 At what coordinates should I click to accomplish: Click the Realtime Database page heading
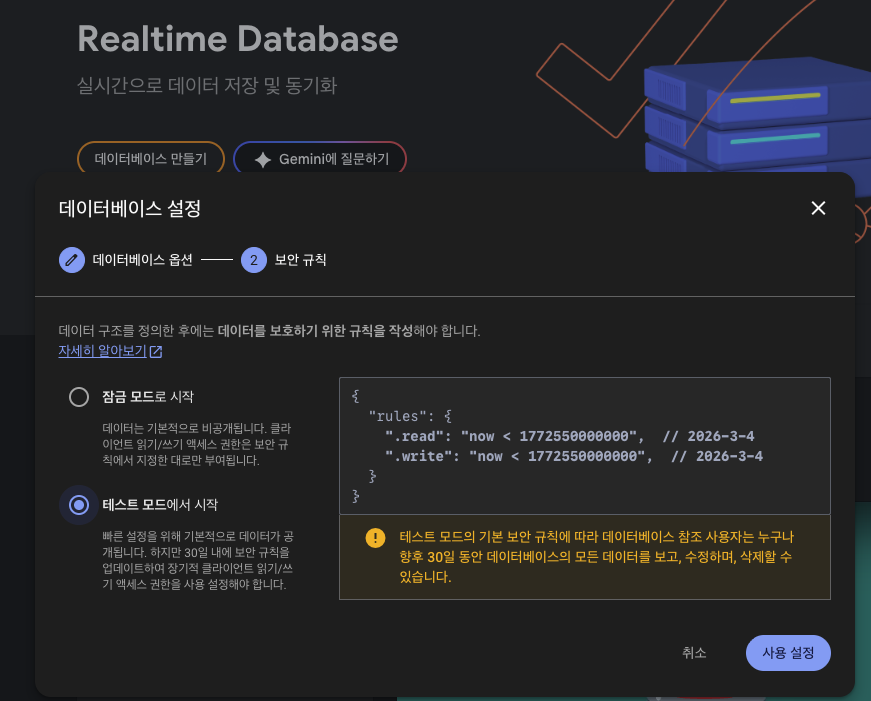pos(238,39)
